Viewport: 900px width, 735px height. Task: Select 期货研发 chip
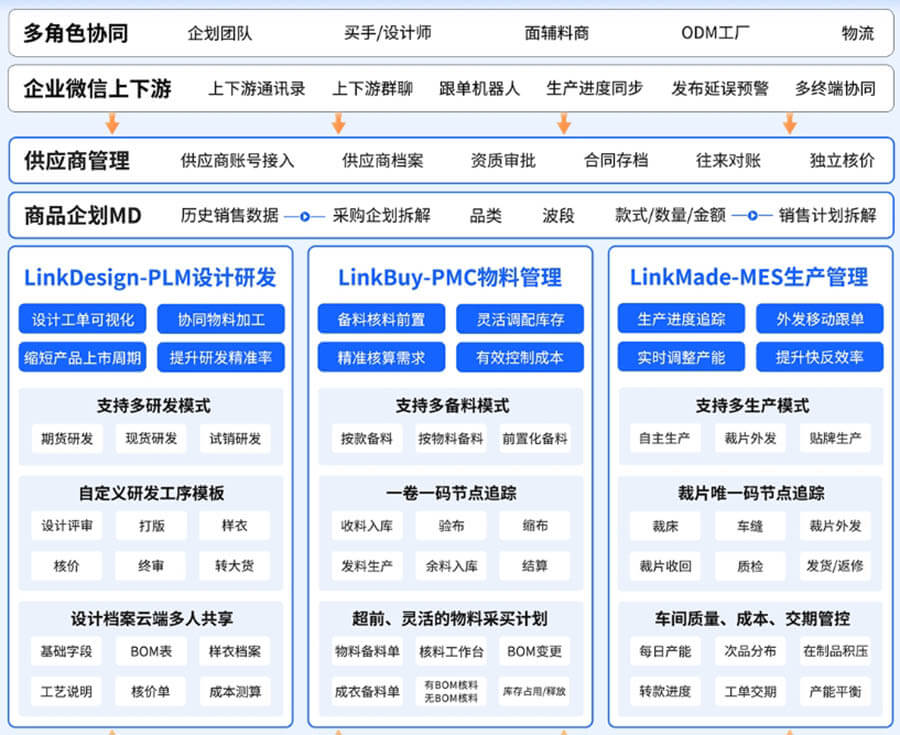67,439
